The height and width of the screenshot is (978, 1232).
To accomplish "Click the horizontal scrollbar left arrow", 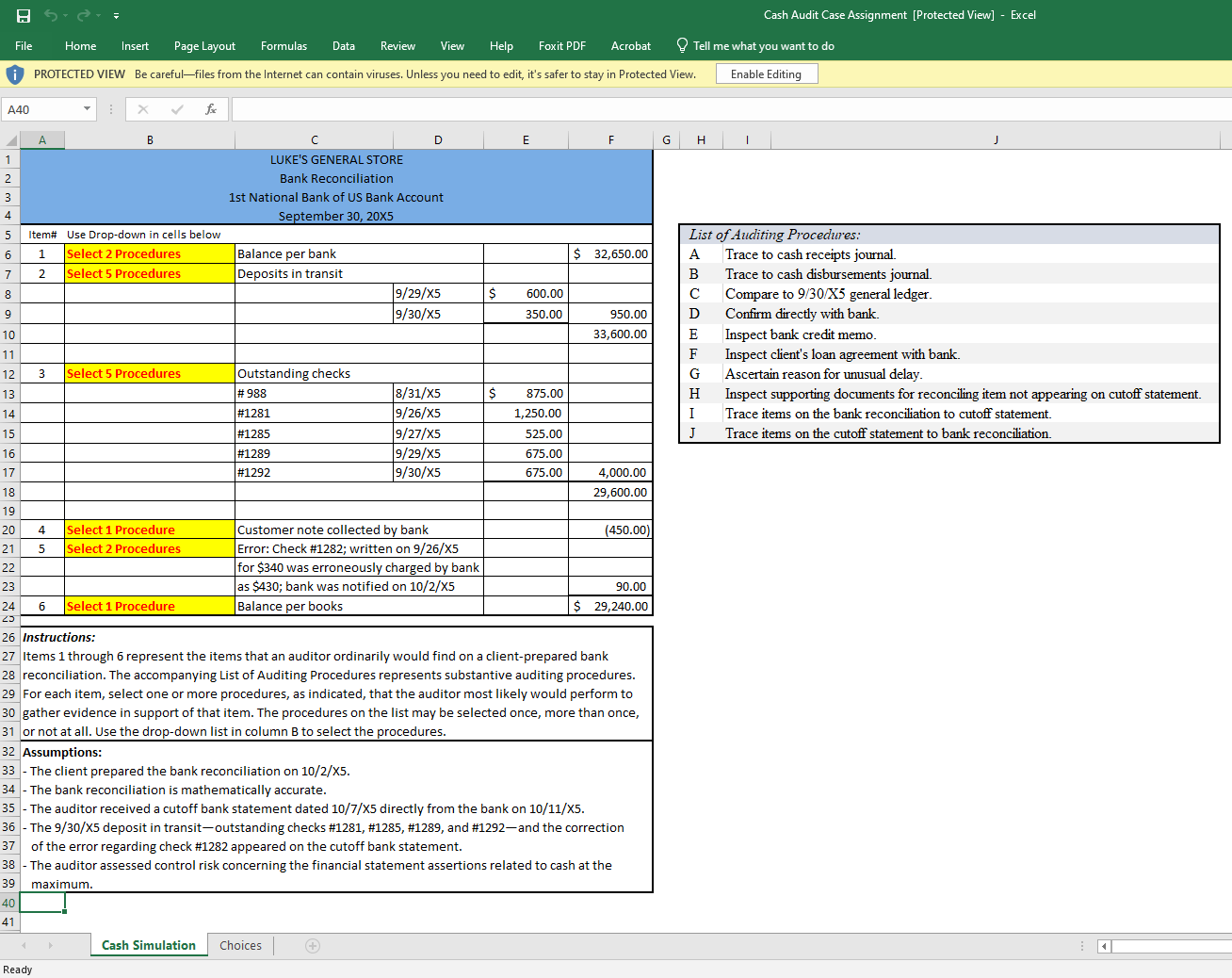I will click(1104, 946).
